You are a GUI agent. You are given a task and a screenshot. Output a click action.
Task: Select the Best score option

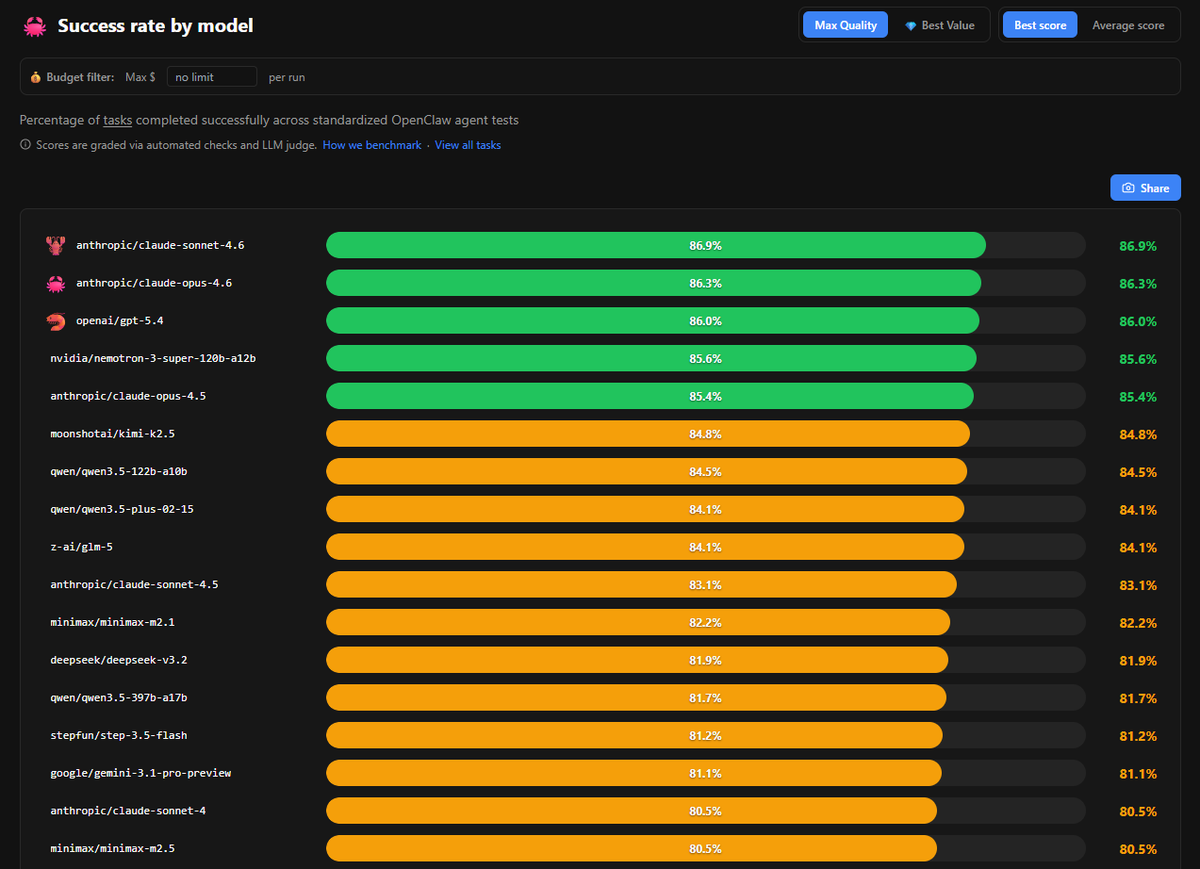tap(1040, 25)
